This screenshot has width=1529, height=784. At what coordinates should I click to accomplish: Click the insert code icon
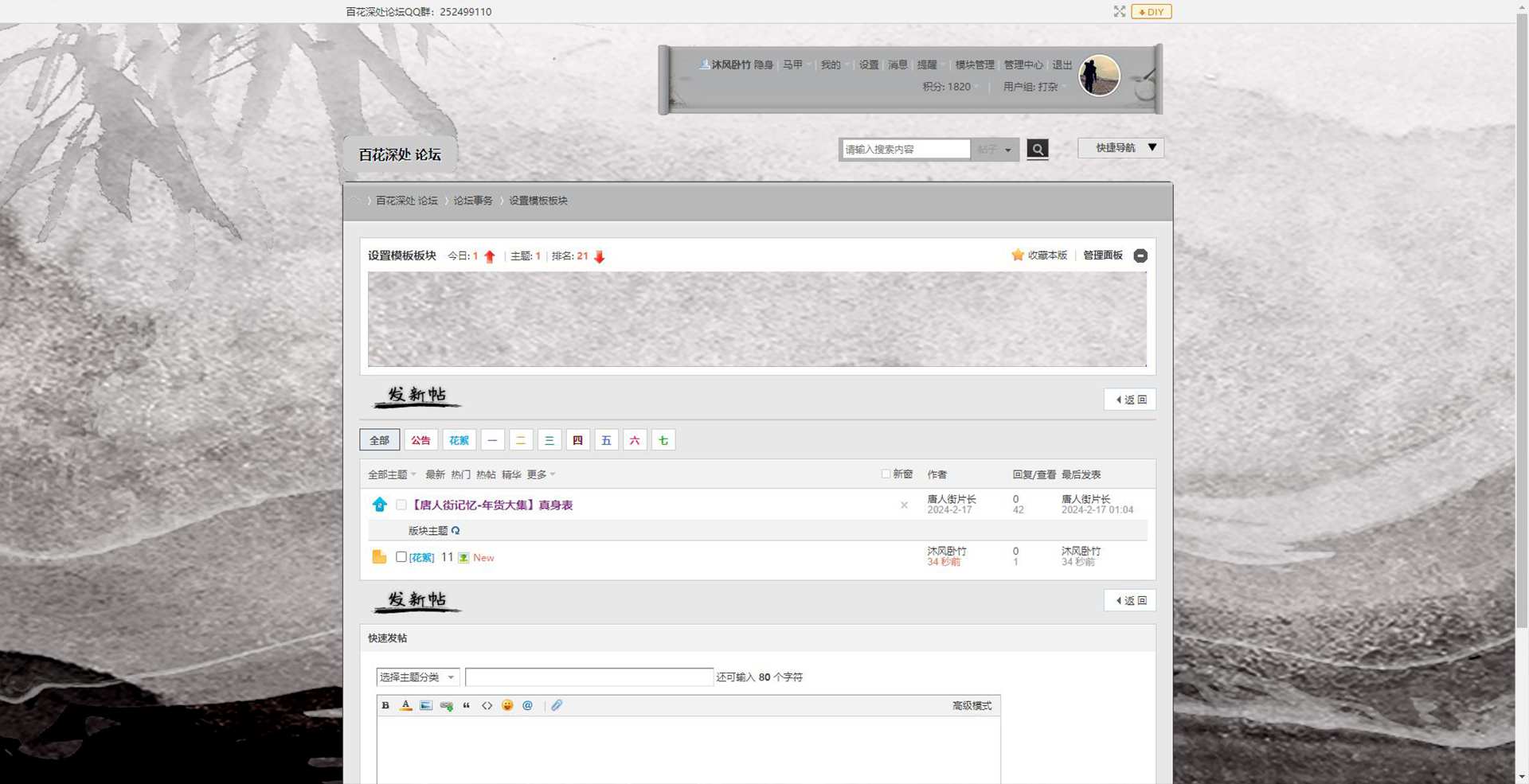tap(487, 706)
